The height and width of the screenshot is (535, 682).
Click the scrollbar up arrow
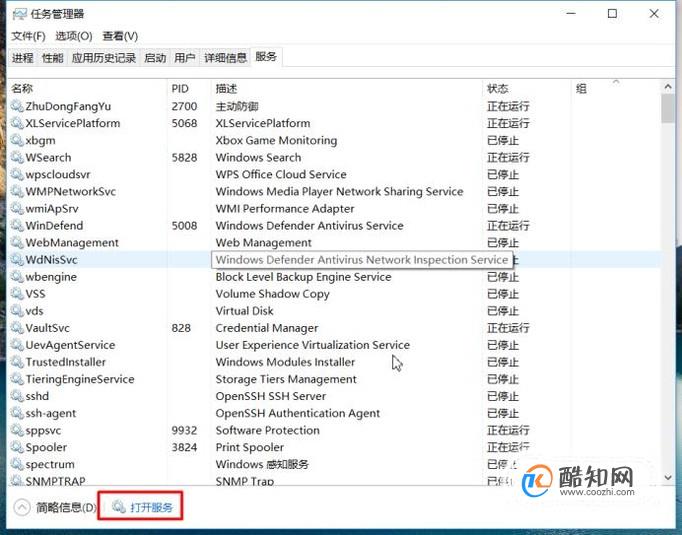pyautogui.click(x=668, y=87)
